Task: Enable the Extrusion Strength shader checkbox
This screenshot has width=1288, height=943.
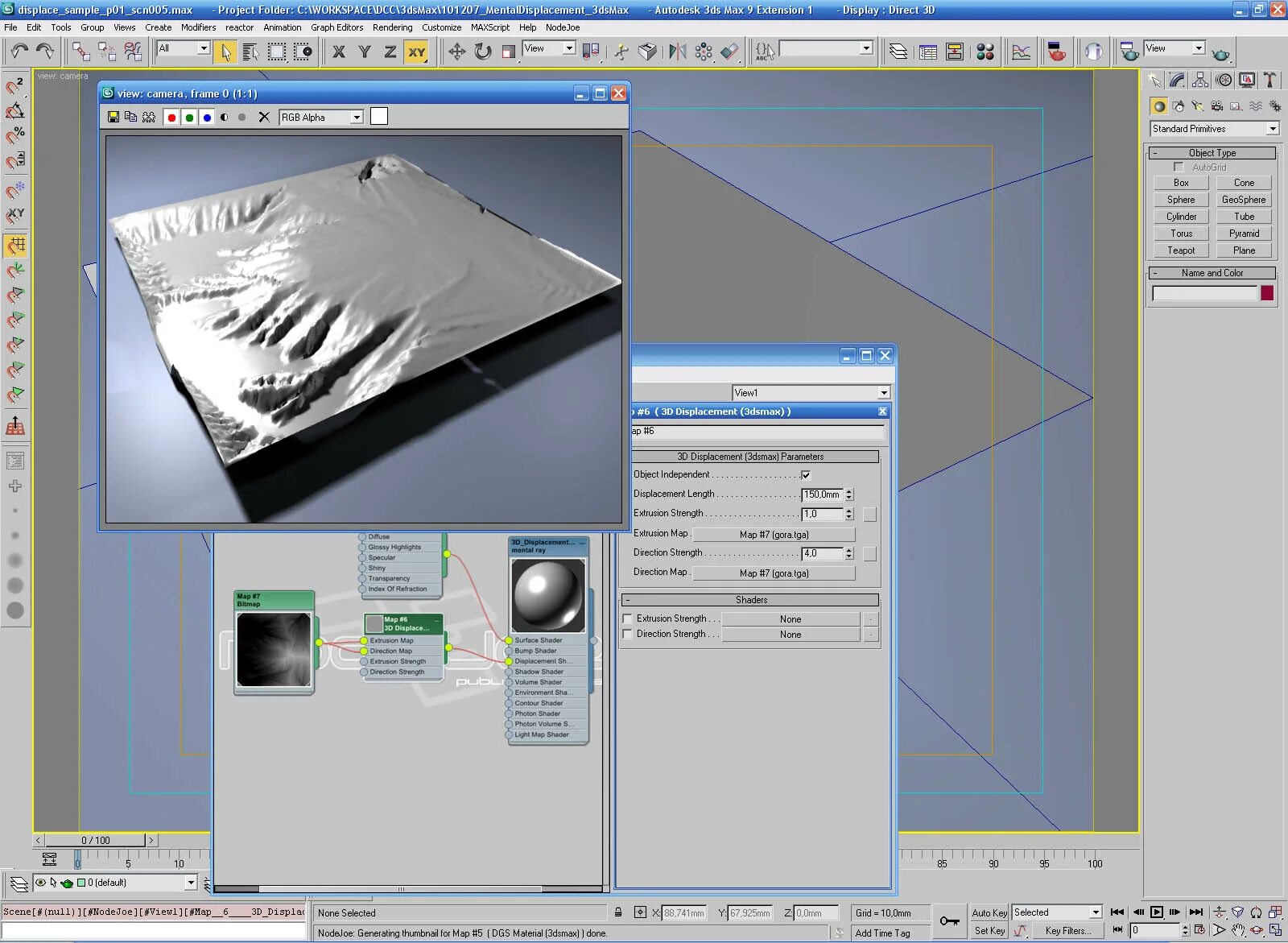Action: click(x=627, y=618)
